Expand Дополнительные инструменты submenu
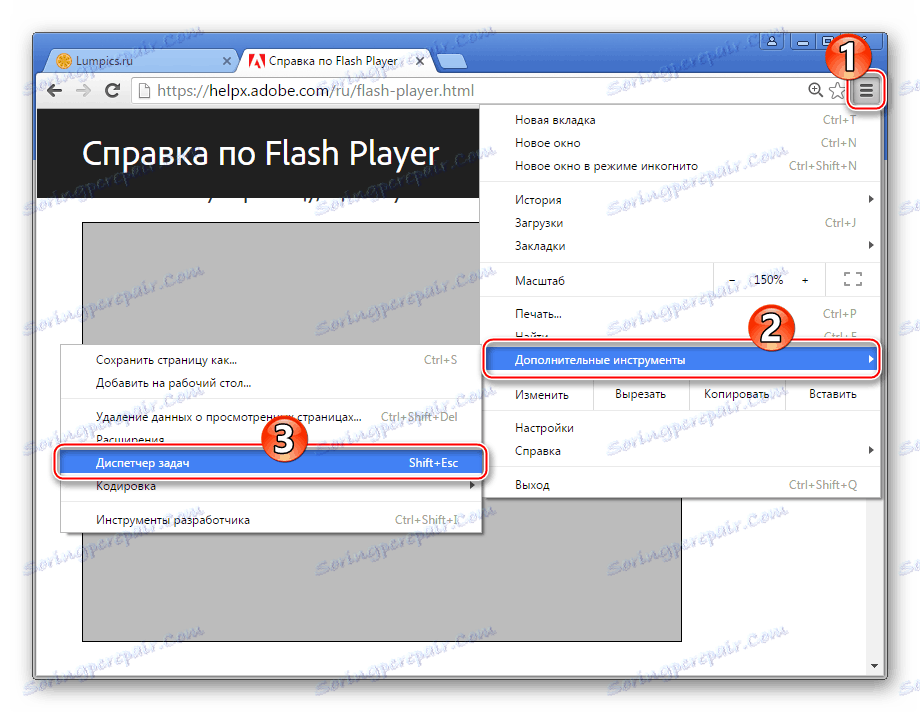 pos(681,360)
